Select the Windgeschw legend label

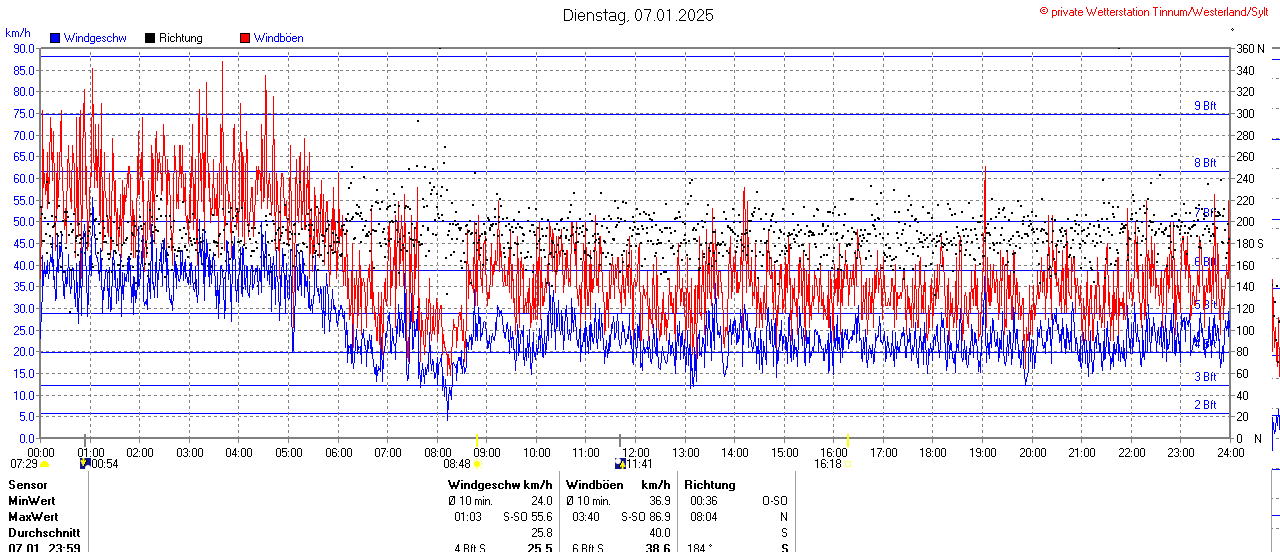pos(95,38)
